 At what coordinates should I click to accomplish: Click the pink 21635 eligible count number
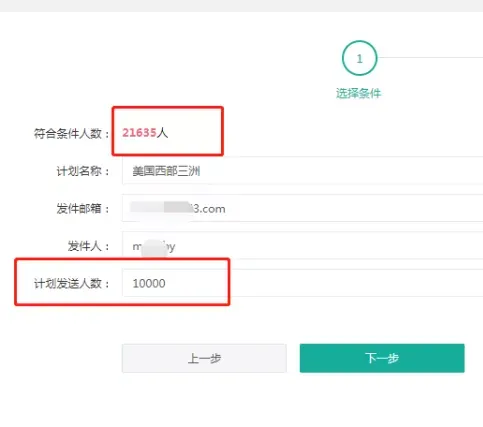[139, 133]
